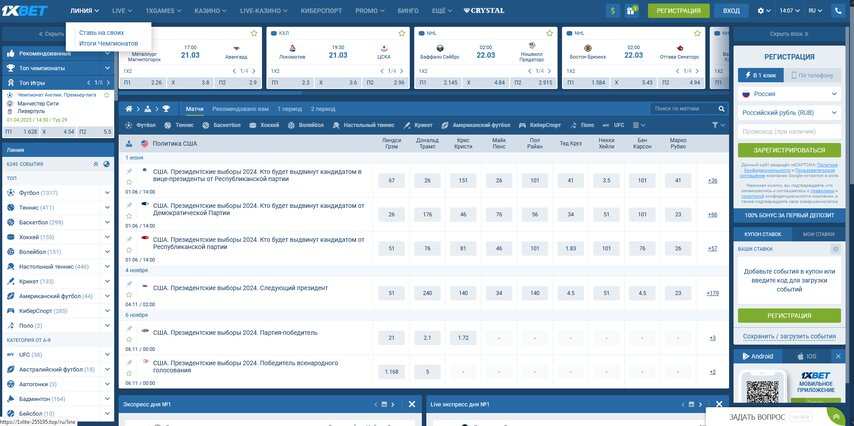The height and width of the screenshot is (426, 854).
Task: Switch to Рекомендовано вам tab
Action: [x=240, y=109]
